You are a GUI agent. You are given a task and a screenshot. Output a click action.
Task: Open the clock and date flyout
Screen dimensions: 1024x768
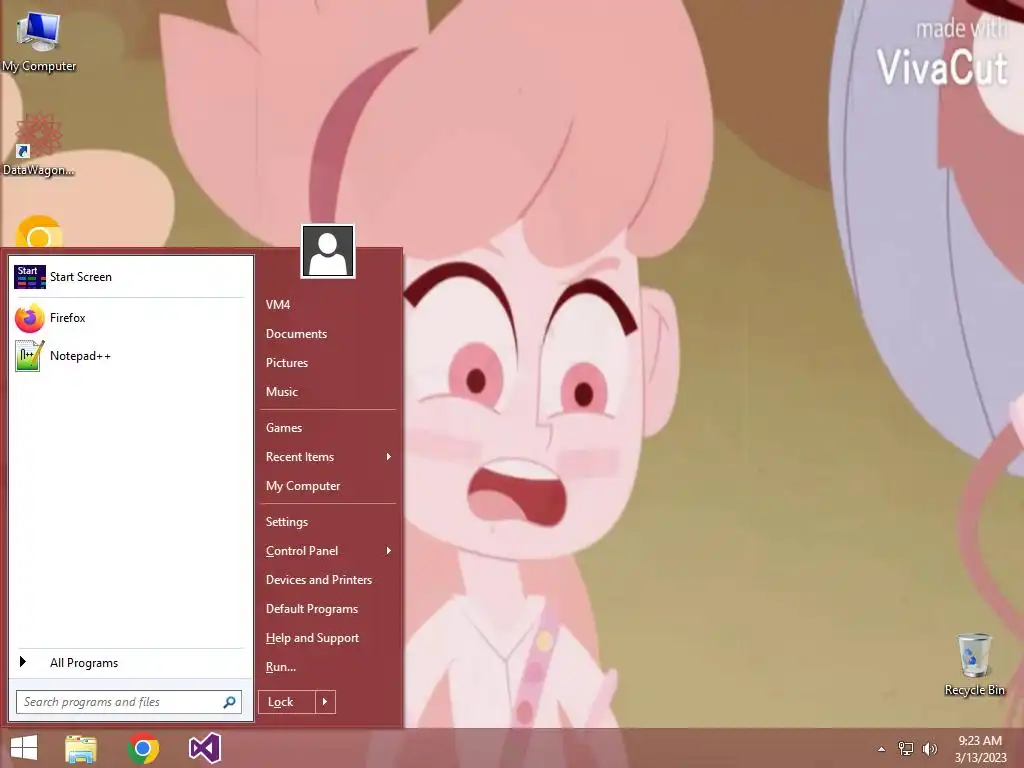(980, 749)
